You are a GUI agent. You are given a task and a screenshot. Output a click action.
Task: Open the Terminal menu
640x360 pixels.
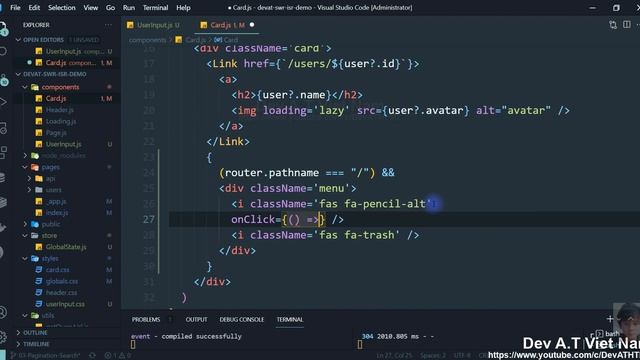click(155, 8)
